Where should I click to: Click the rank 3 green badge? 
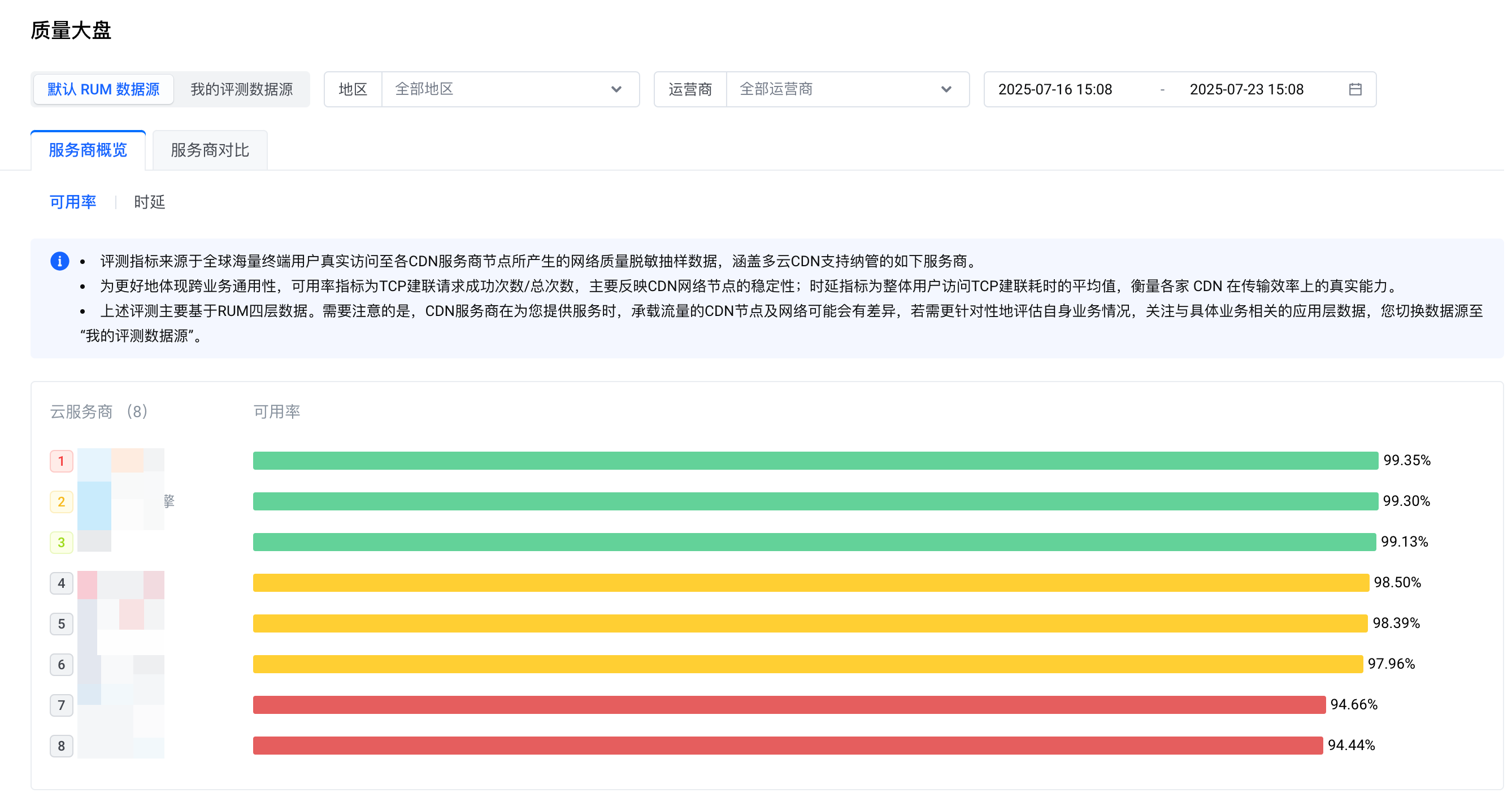tap(61, 542)
